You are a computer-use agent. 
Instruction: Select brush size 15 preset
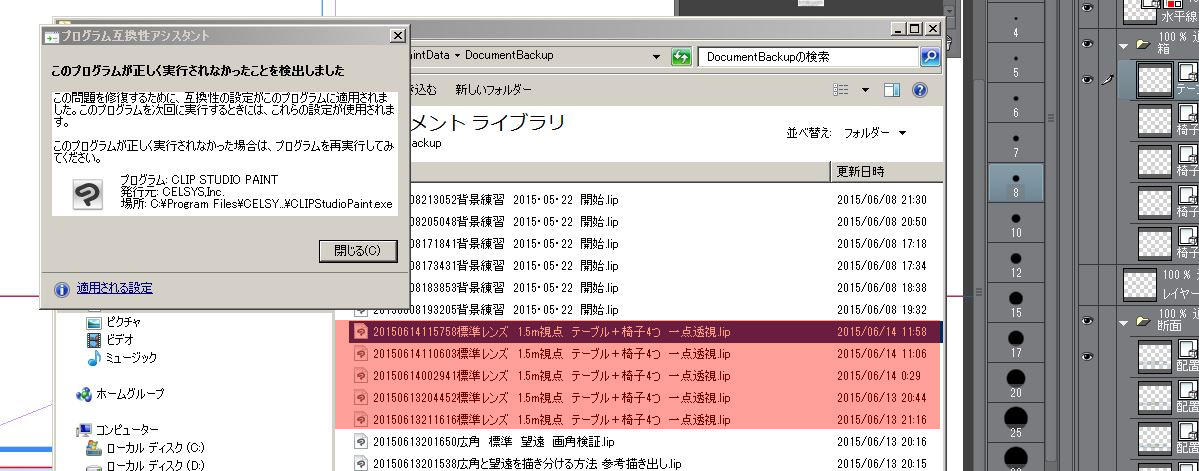tap(1015, 303)
